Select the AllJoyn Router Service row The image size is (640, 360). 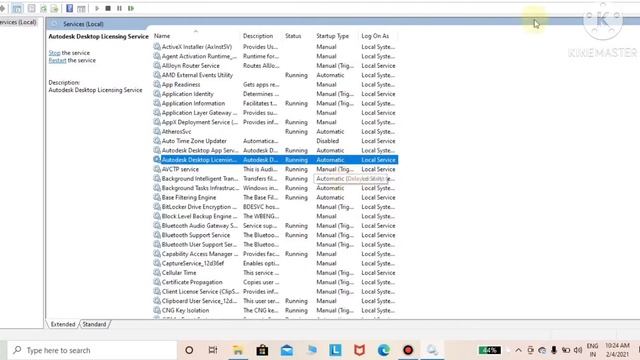pyautogui.click(x=275, y=66)
